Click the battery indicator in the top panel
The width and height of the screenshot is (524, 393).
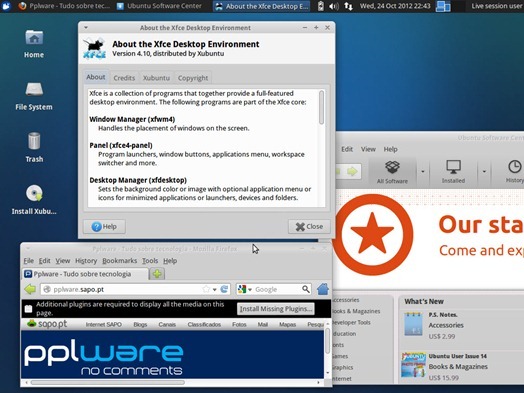320,6
